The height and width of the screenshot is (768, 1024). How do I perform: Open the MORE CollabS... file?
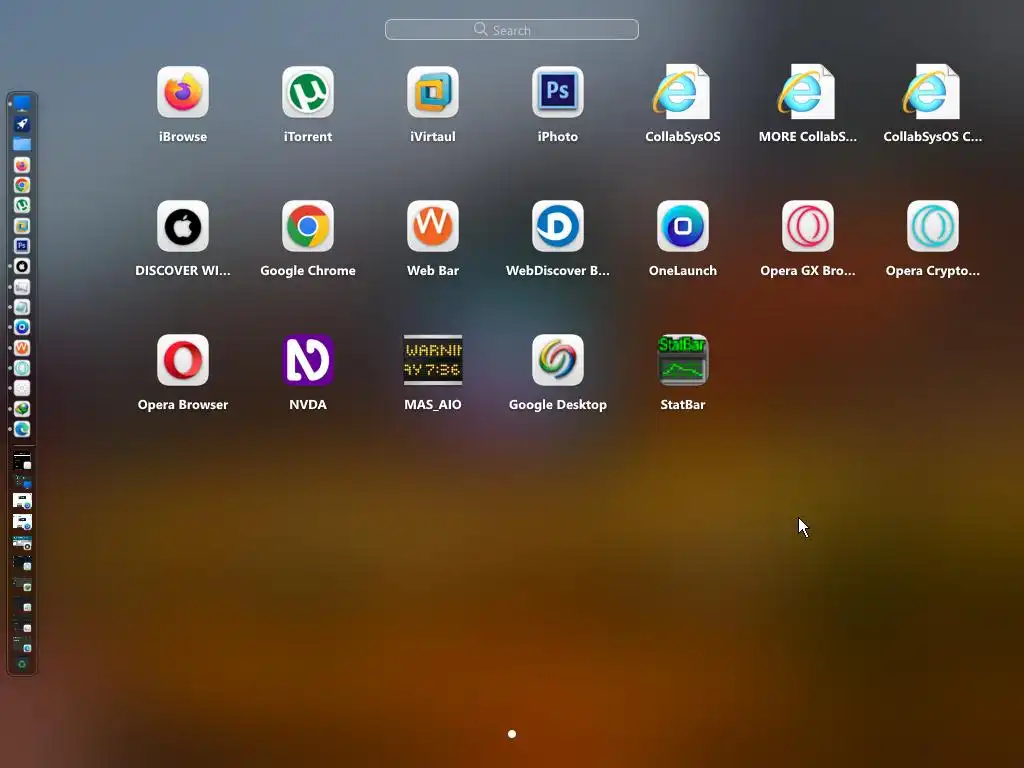coord(807,92)
